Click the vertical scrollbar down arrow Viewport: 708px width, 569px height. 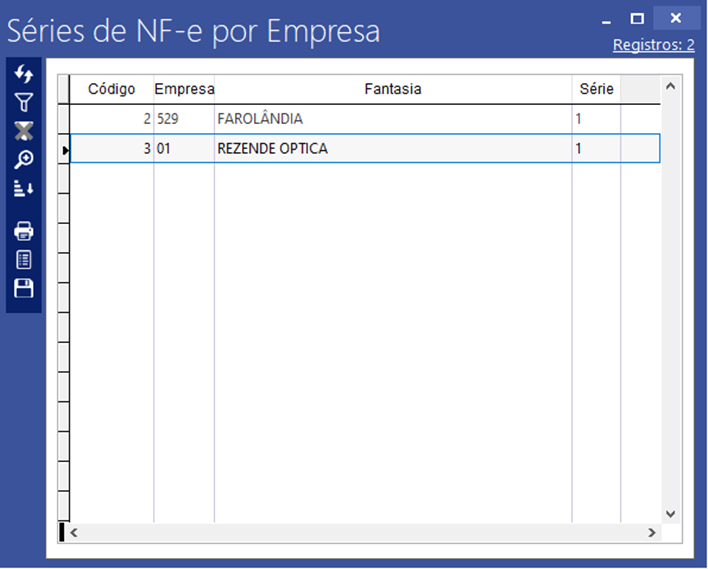coord(671,513)
